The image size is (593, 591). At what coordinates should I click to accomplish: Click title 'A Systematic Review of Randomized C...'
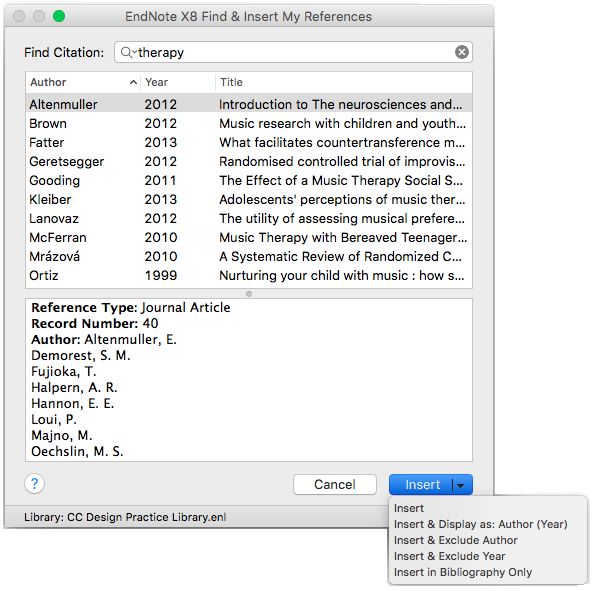[x=341, y=257]
